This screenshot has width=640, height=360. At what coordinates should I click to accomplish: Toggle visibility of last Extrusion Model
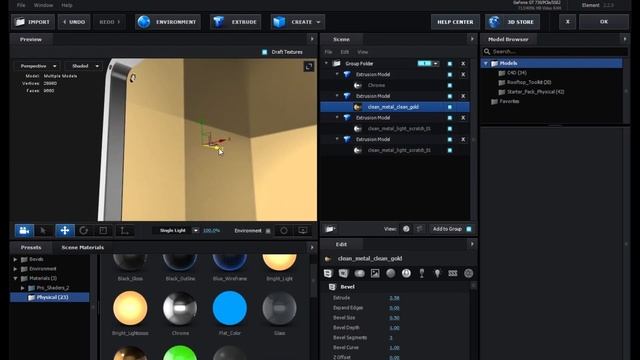pyautogui.click(x=450, y=139)
